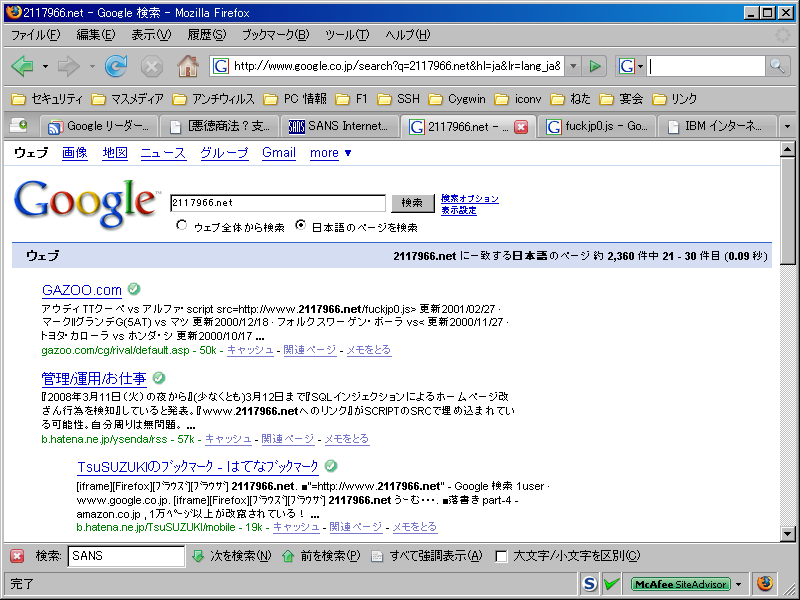Click the 検索 search button

pyautogui.click(x=412, y=203)
